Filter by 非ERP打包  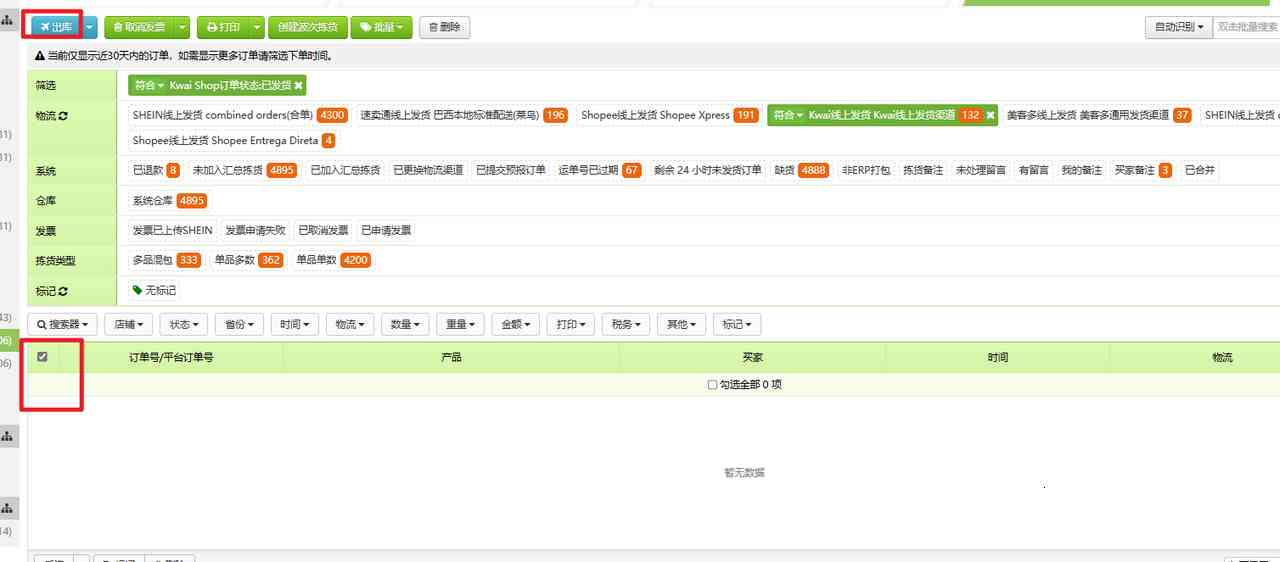(866, 170)
